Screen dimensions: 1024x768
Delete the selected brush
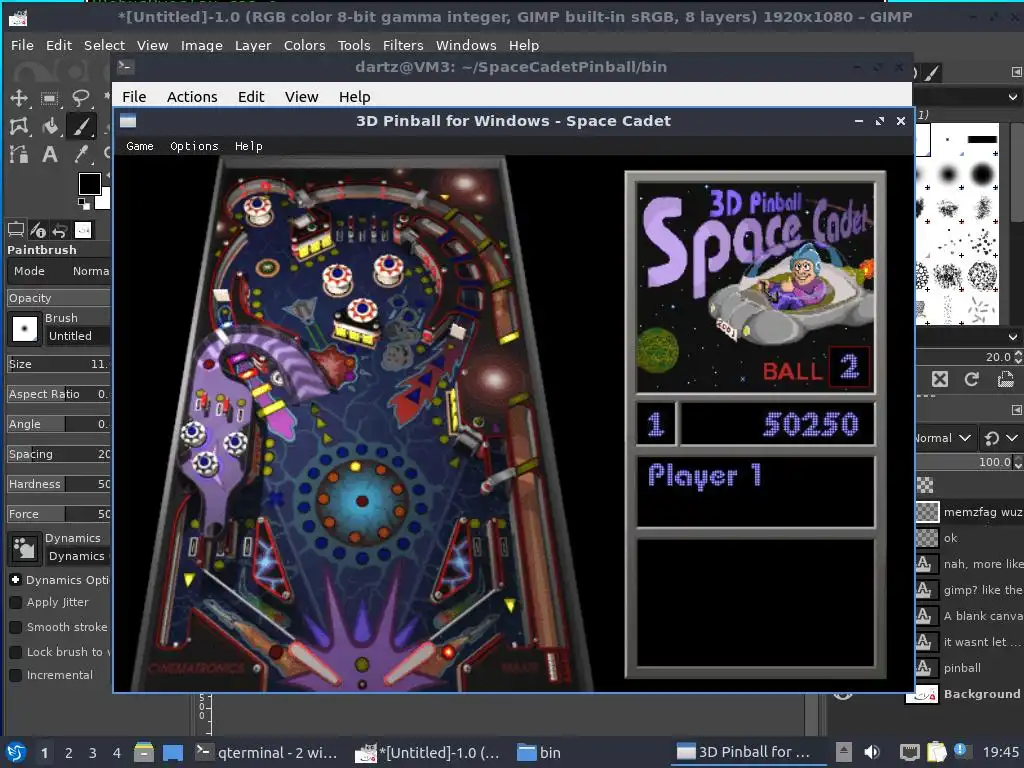click(939, 379)
